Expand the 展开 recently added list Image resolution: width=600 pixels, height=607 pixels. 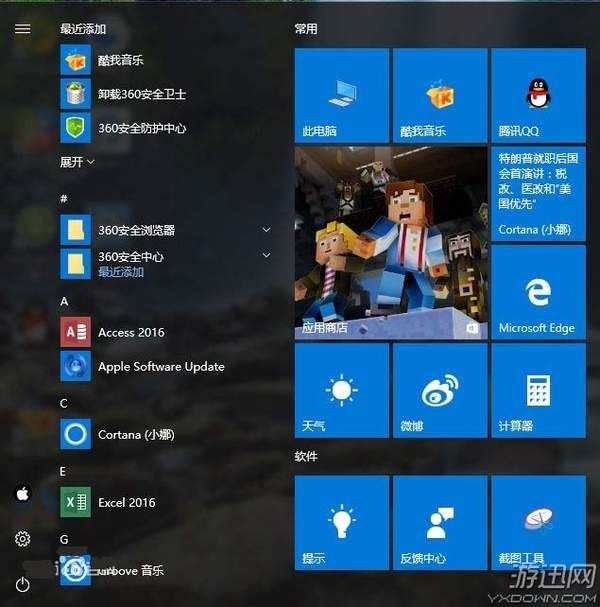point(77,162)
